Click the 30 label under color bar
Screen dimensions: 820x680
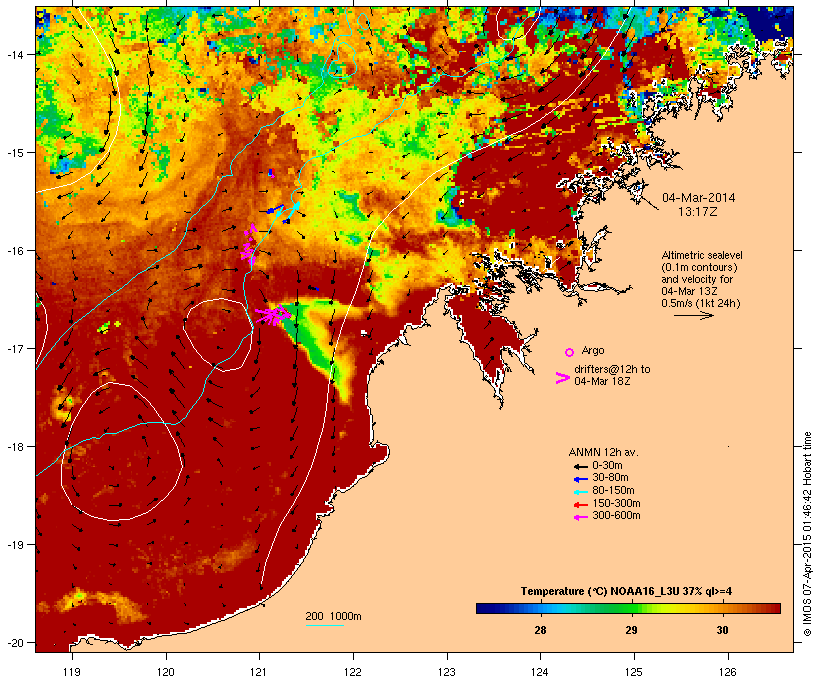722,630
